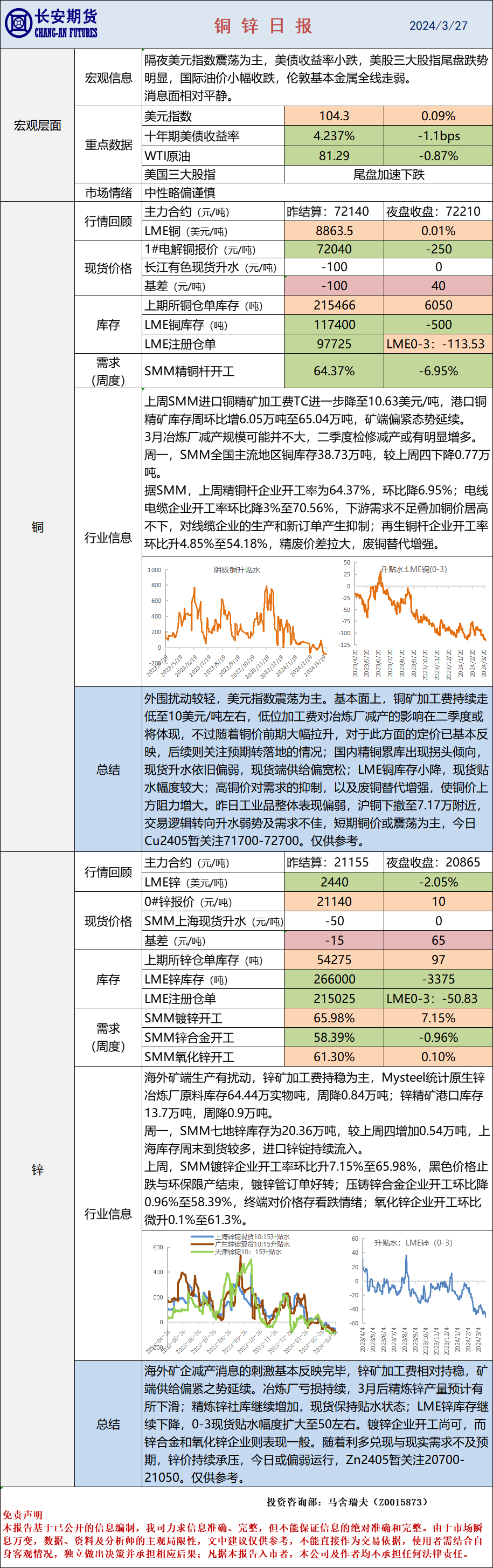
Task: Select copper 基差 value -100
Action: [x=334, y=286]
